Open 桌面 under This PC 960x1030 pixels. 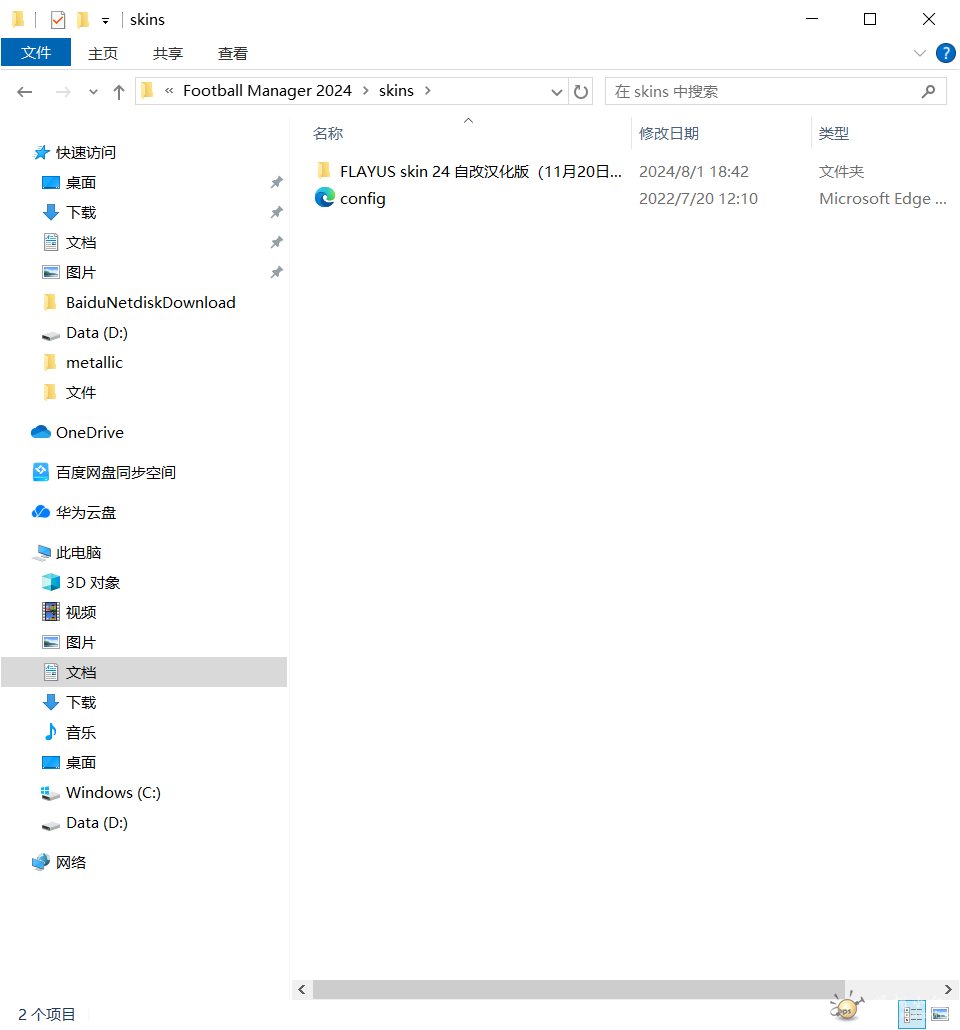(81, 763)
